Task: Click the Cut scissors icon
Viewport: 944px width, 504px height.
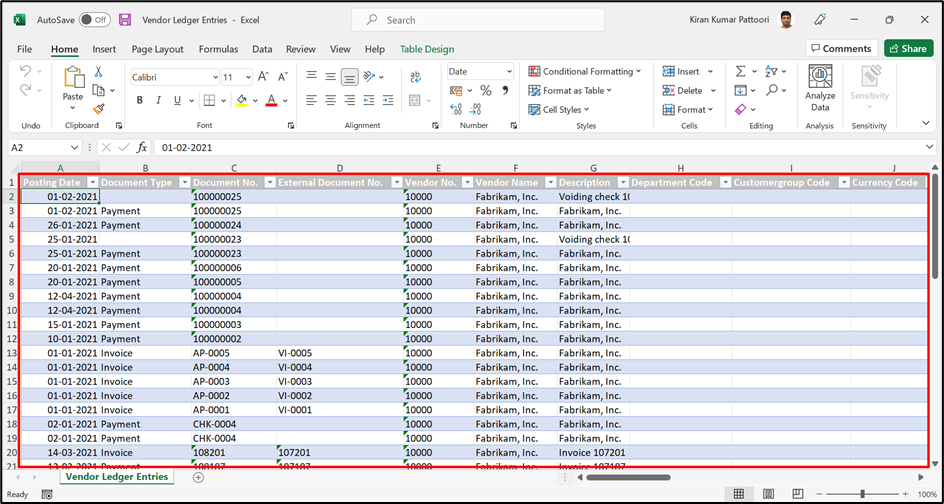Action: coord(98,72)
